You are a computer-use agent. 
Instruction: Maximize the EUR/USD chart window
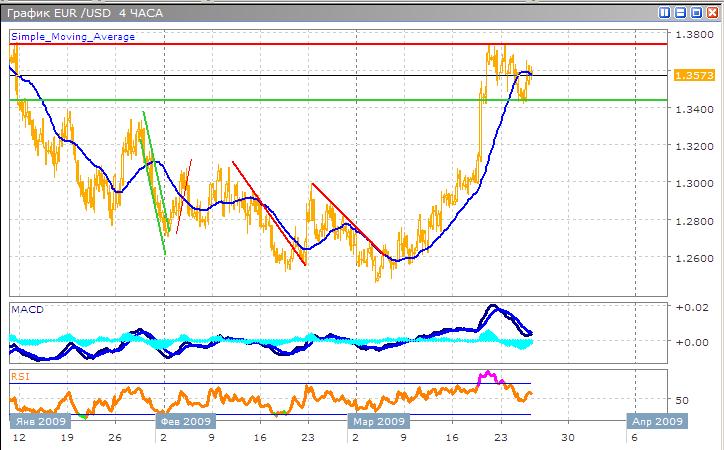click(695, 12)
